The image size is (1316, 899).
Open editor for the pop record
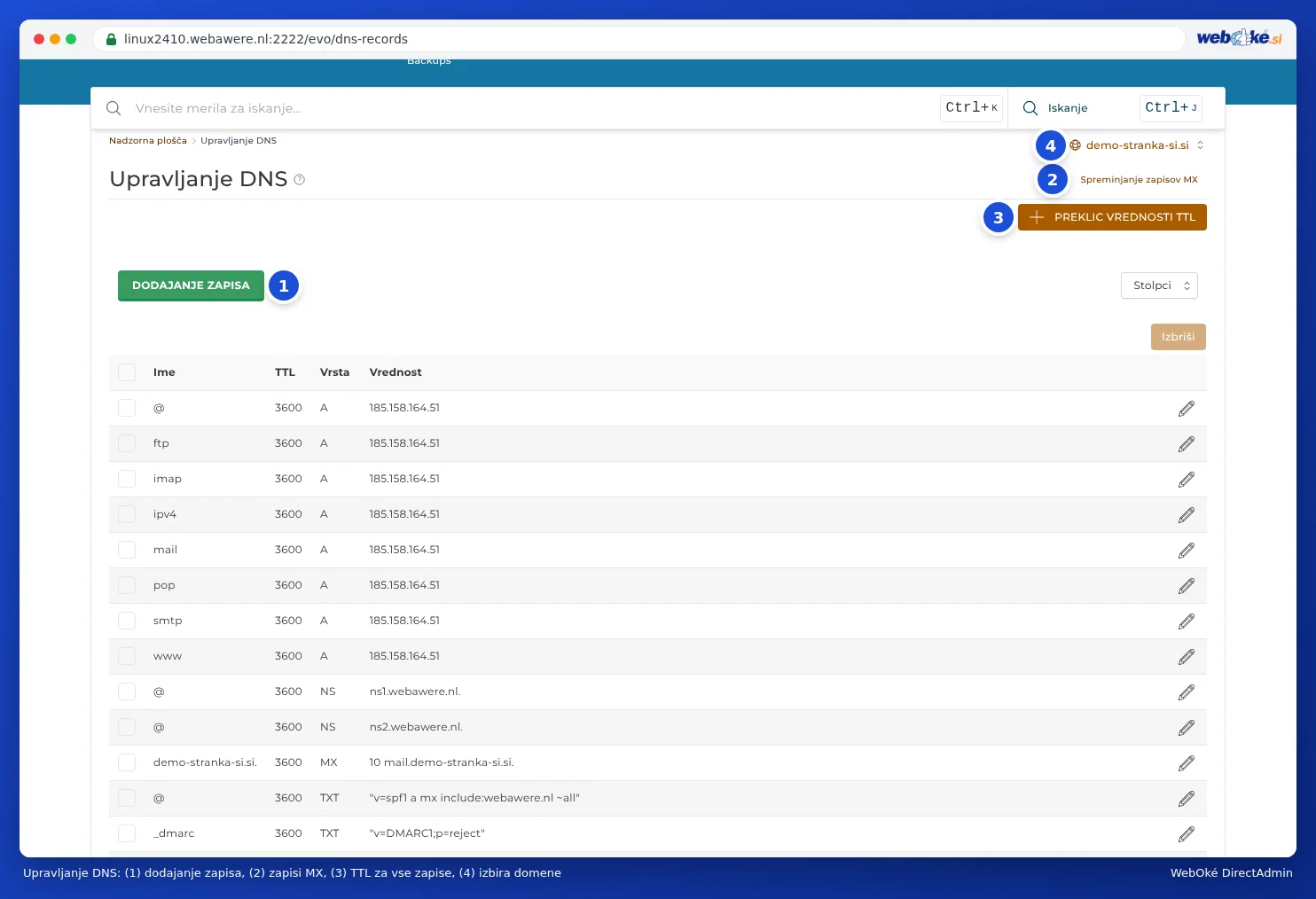click(1187, 586)
